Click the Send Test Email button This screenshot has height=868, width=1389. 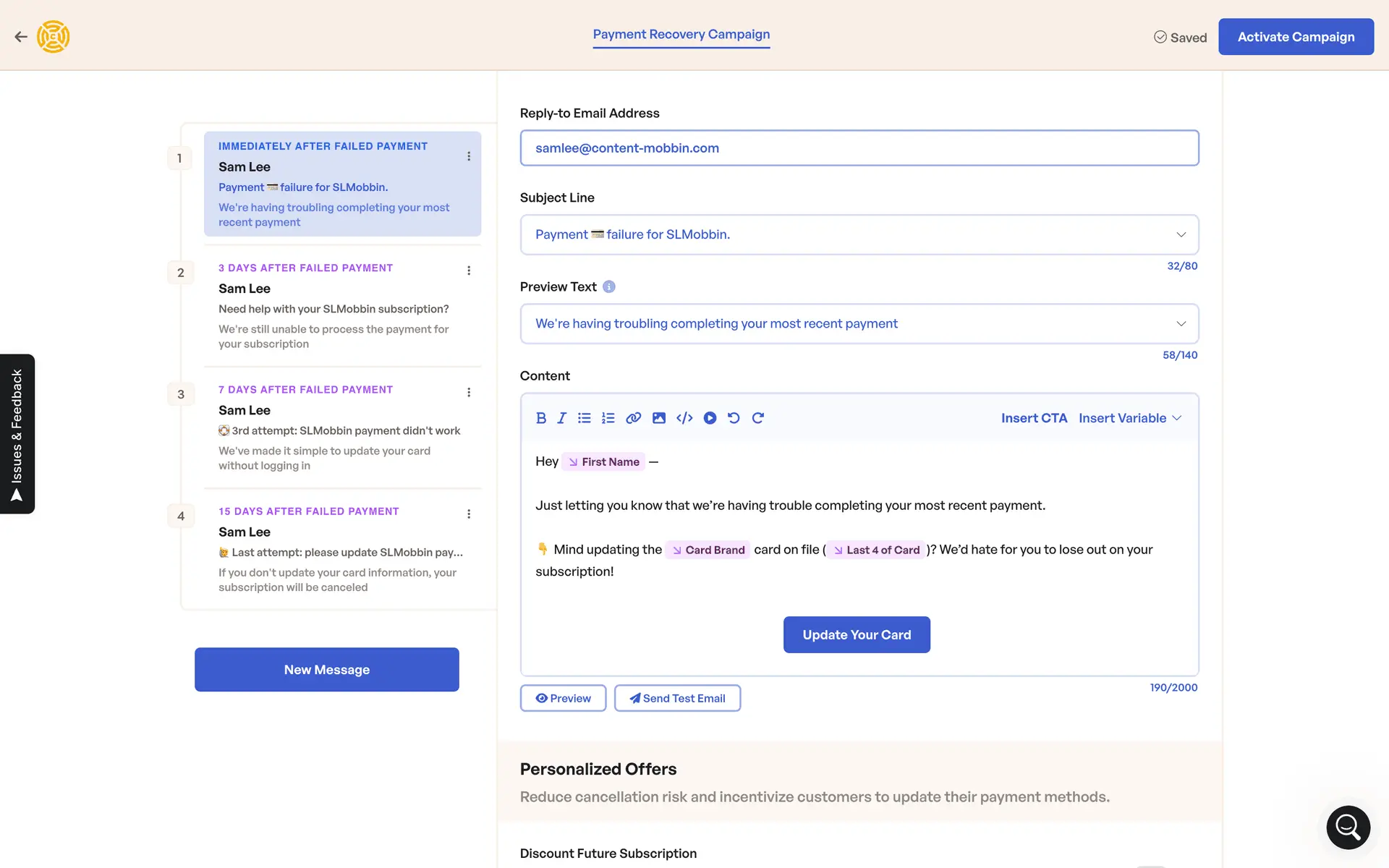click(x=677, y=698)
